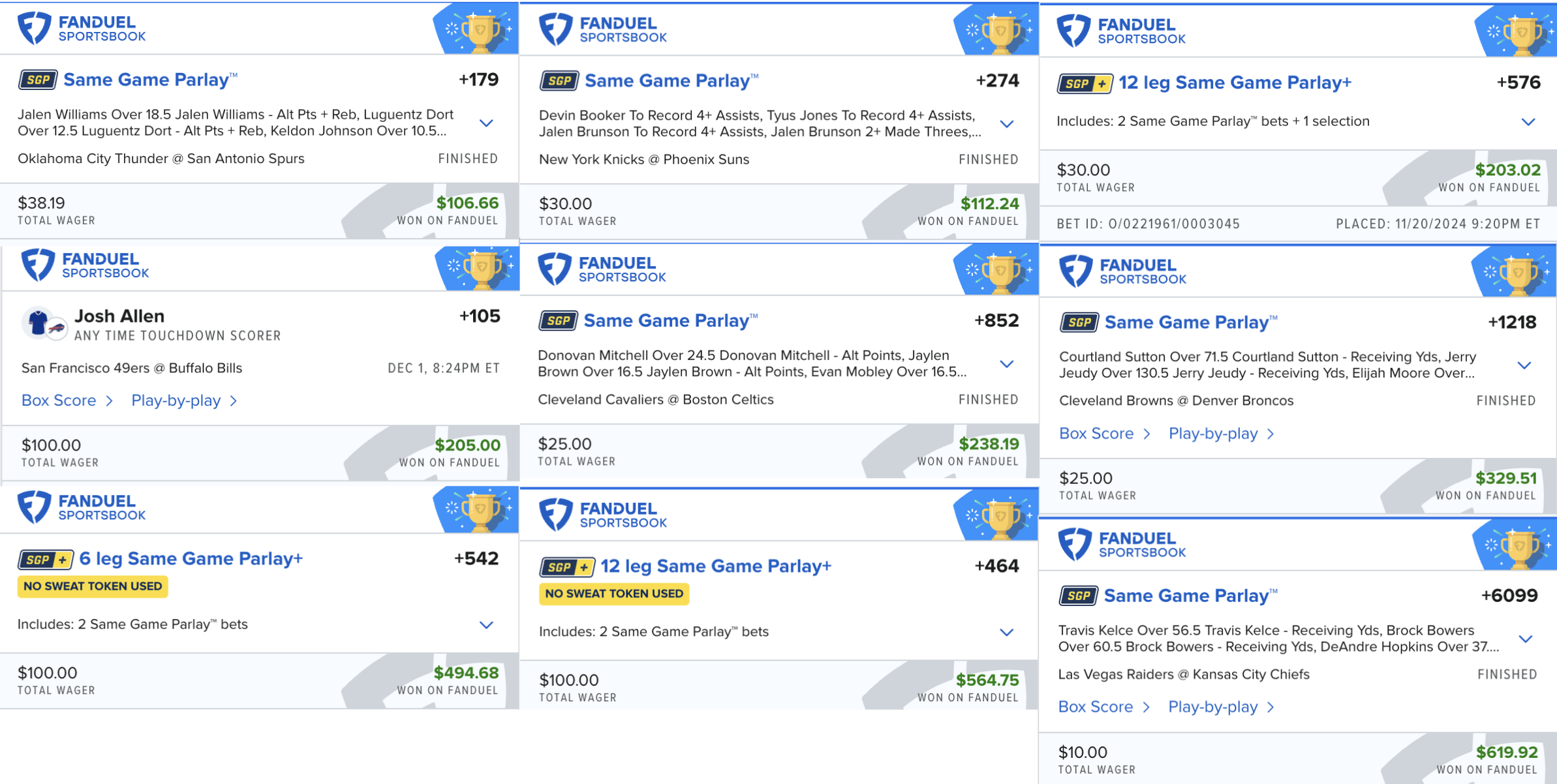Click FanDuel shield logo on Cavaliers Celtics card
1557x784 pixels.
[554, 269]
